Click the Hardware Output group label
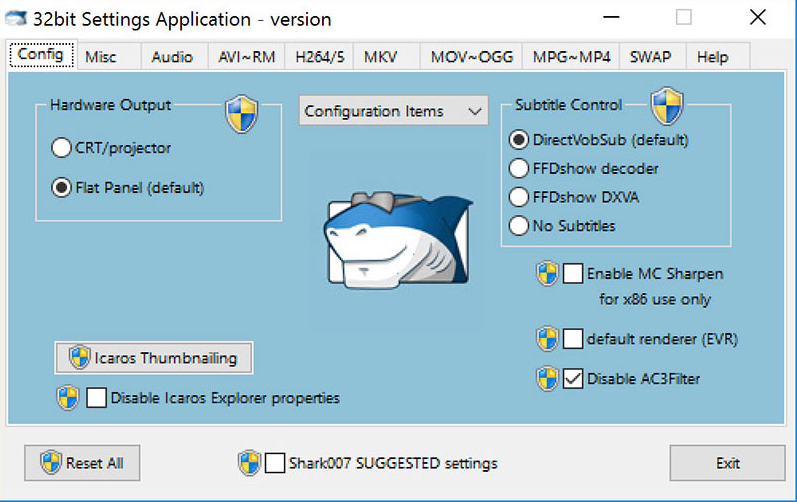Viewport: 797px width, 502px height. coord(110,105)
